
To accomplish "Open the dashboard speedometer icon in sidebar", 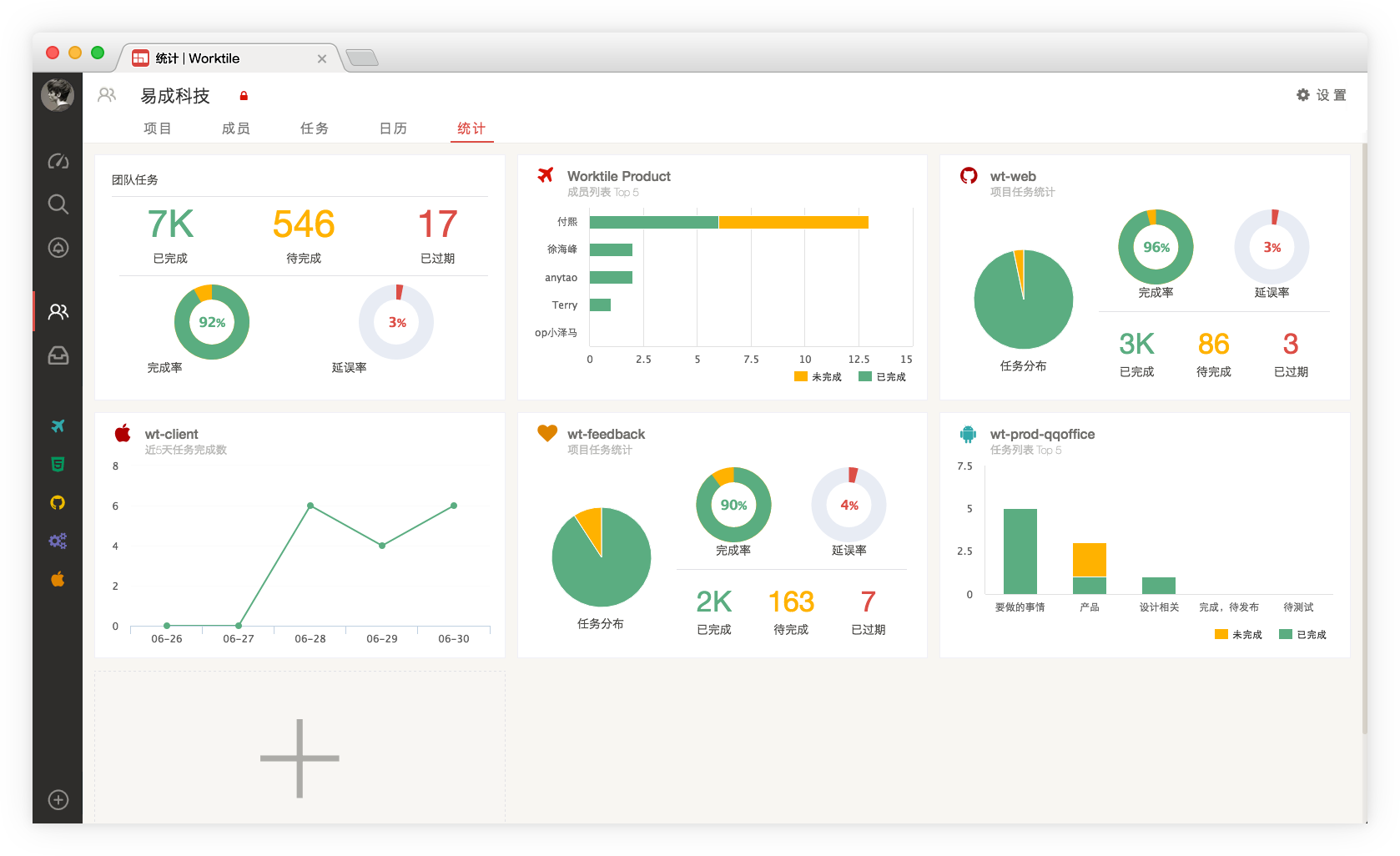I will [58, 161].
